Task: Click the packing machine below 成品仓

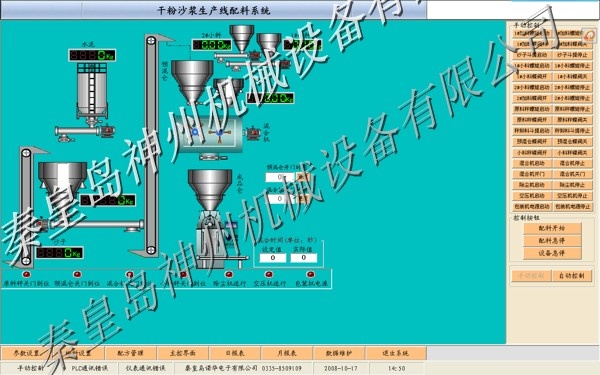Action: click(x=216, y=239)
